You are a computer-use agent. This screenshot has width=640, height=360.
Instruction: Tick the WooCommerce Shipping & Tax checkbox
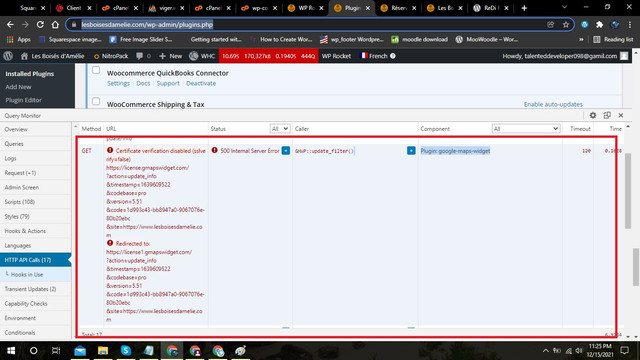[96, 101]
